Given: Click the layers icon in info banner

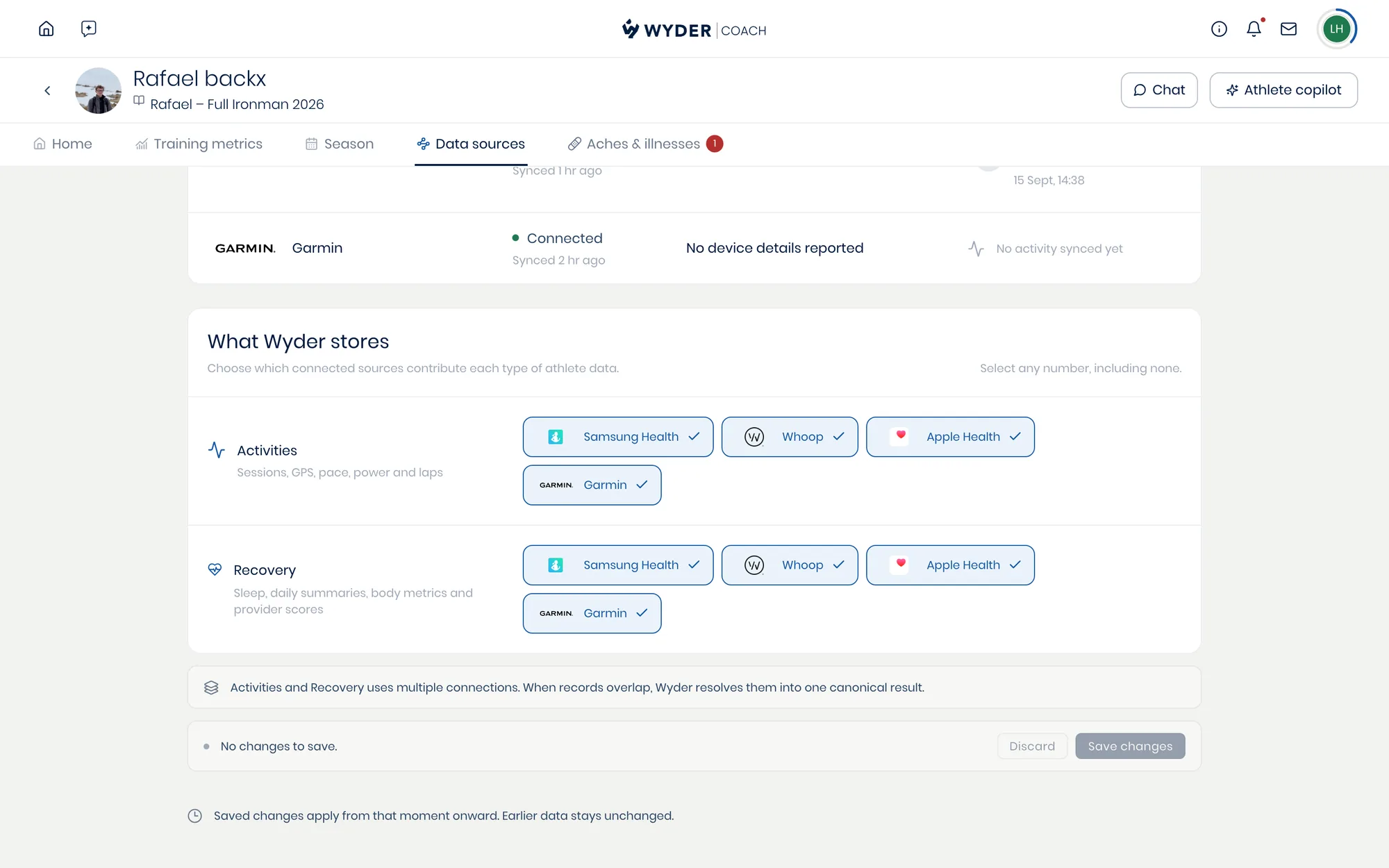Looking at the screenshot, I should [x=211, y=687].
